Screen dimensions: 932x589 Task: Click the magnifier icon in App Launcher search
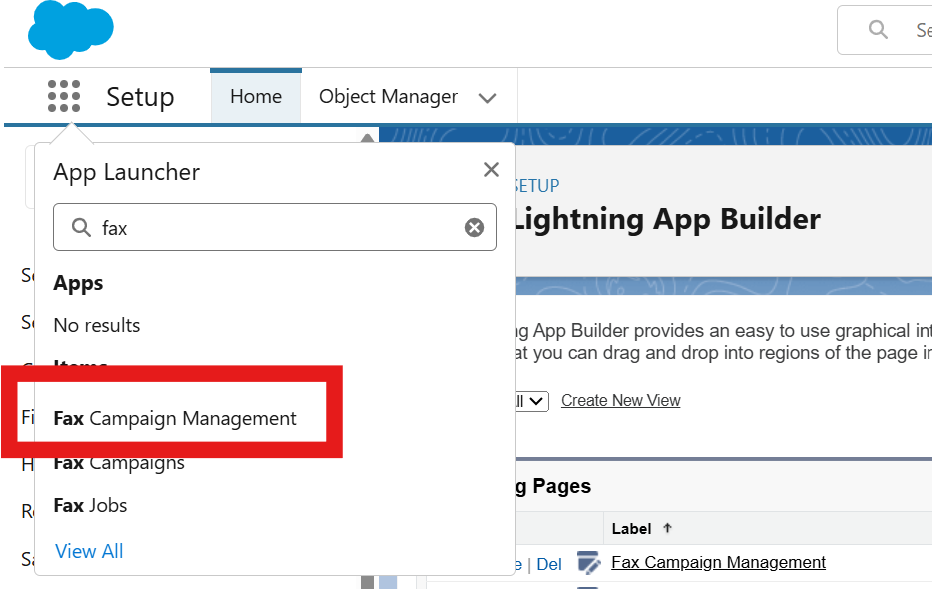pyautogui.click(x=81, y=228)
